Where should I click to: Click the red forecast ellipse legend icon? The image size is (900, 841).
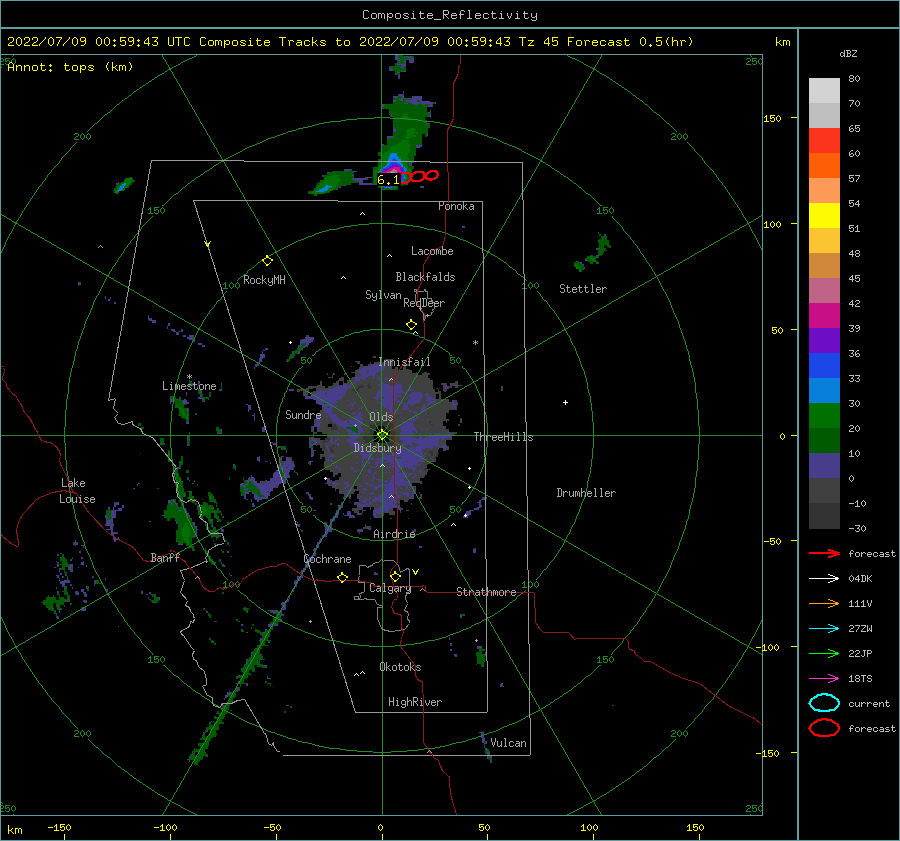824,728
